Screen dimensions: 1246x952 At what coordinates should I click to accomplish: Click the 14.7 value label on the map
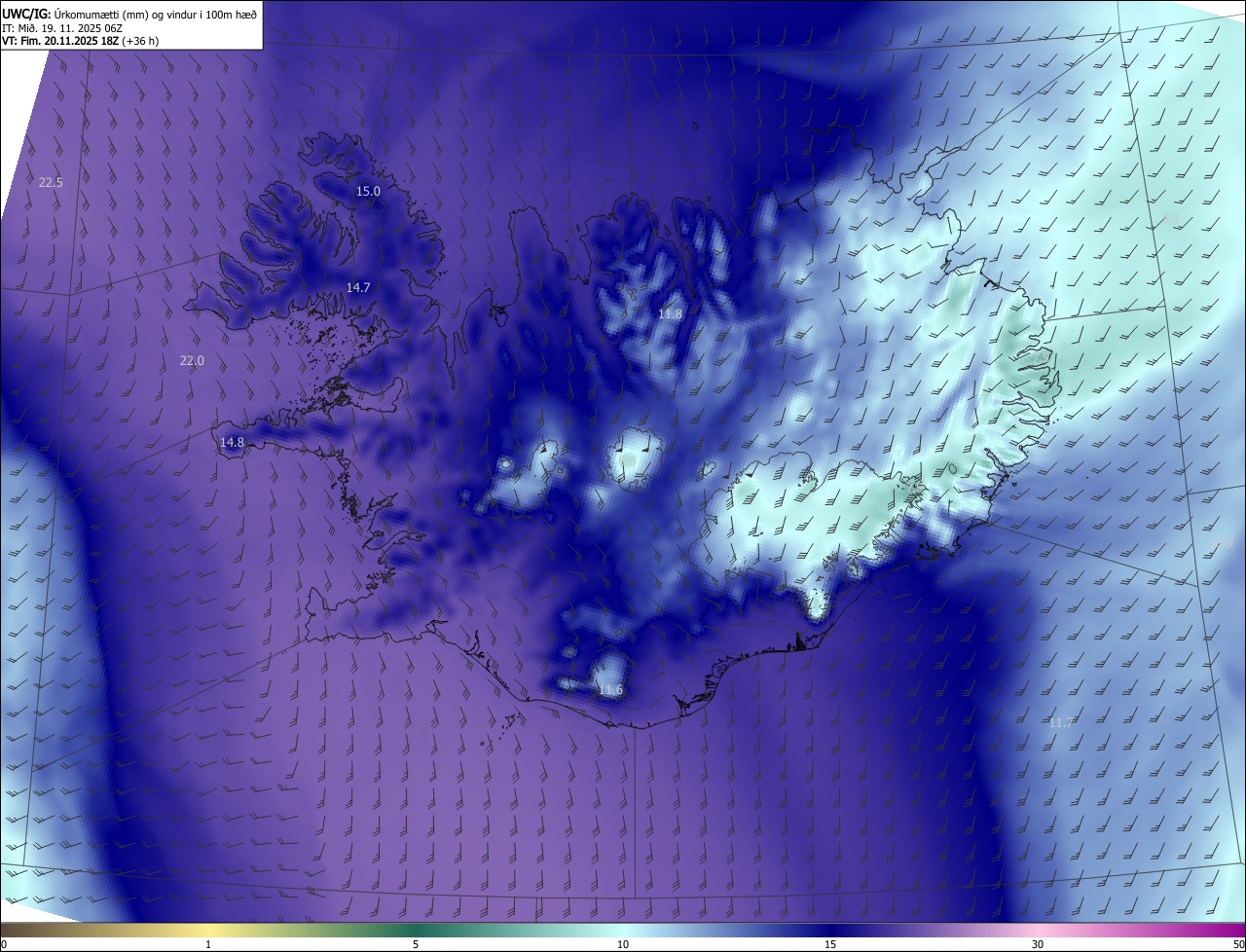coord(358,287)
